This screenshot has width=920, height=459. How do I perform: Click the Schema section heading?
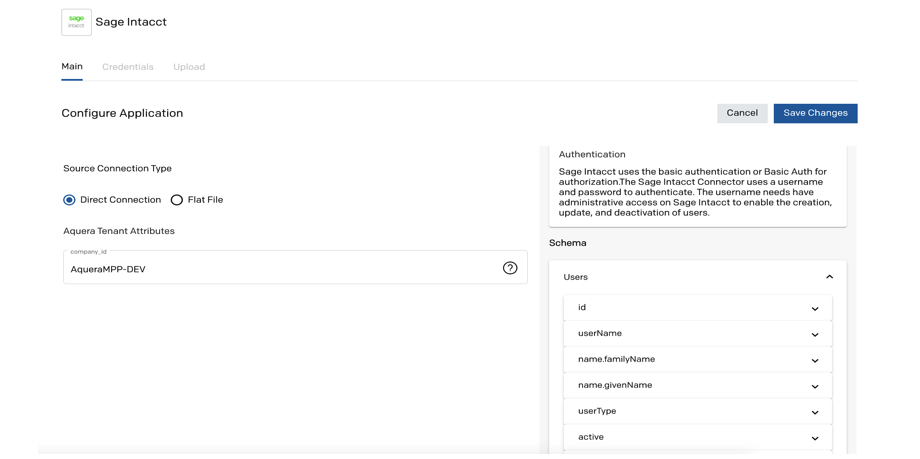point(568,243)
